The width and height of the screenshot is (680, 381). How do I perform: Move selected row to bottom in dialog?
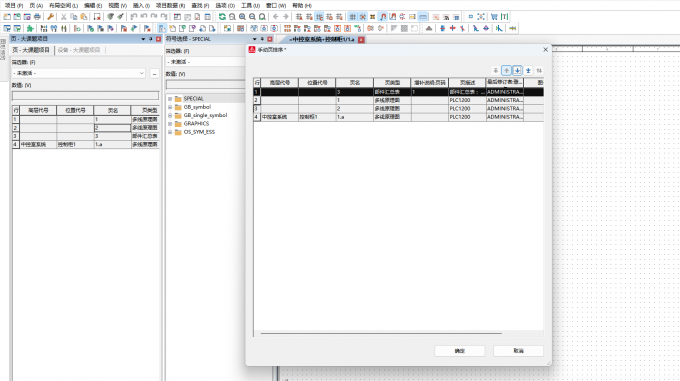pos(528,70)
